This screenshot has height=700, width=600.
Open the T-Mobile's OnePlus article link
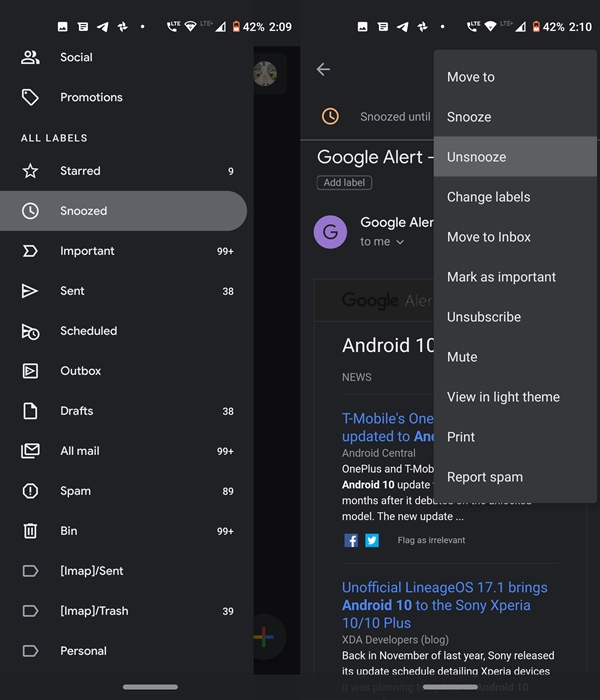388,427
